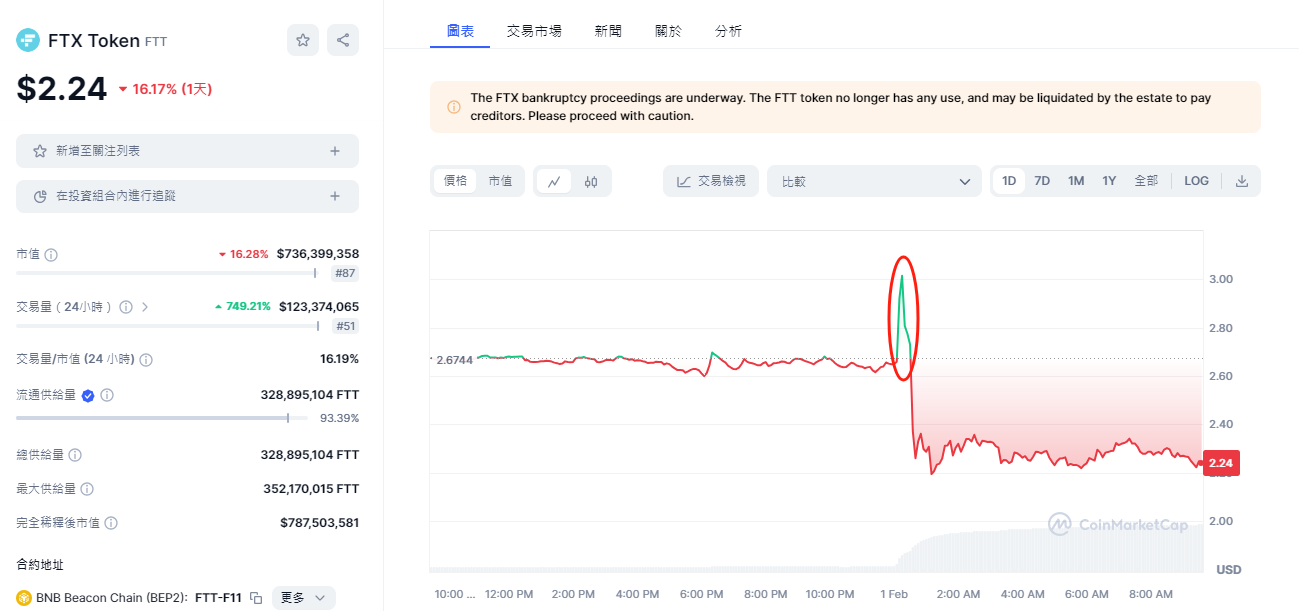The width and height of the screenshot is (1299, 611).
Task: Select the 1M time range
Action: pos(1076,181)
